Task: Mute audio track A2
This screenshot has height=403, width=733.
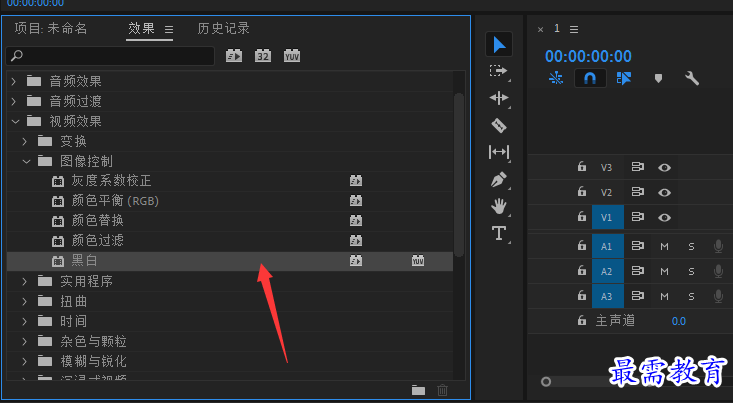Action: pos(664,271)
